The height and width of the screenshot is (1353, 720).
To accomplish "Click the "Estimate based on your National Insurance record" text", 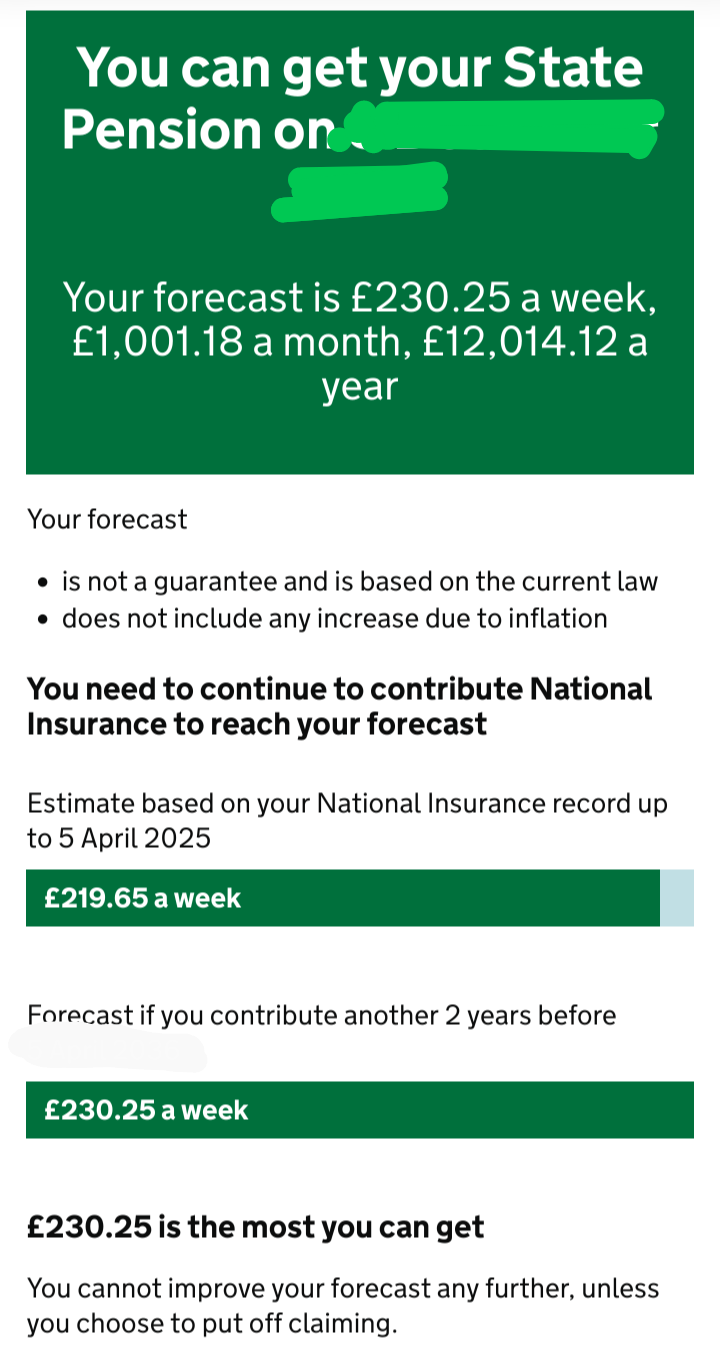I will click(346, 803).
